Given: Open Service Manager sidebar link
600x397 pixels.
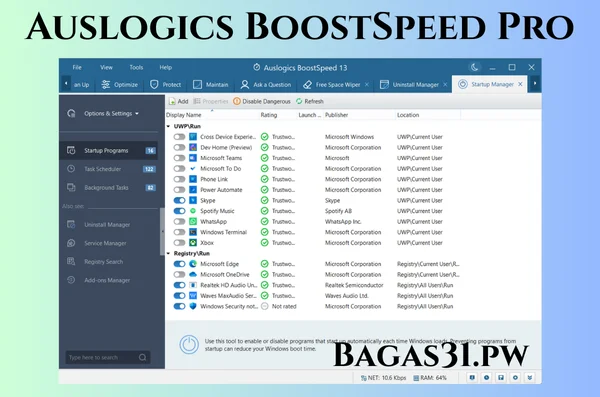Looking at the screenshot, I should click(x=105, y=243).
